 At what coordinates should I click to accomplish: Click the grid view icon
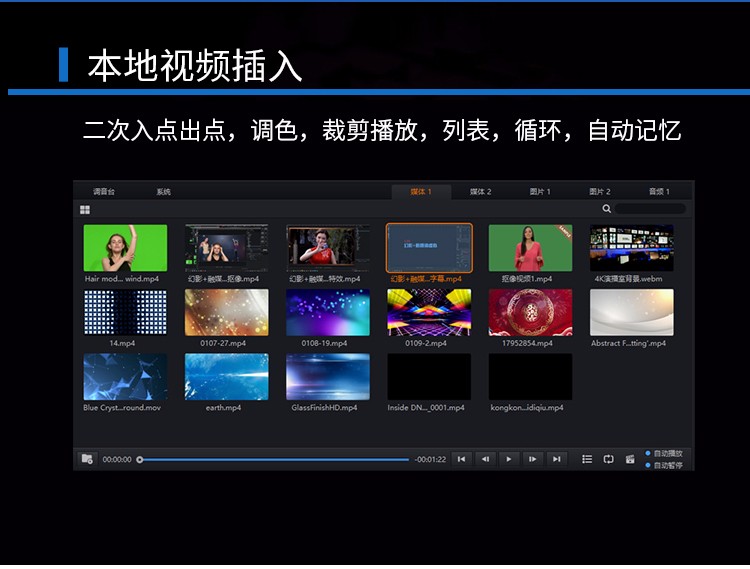[x=85, y=210]
